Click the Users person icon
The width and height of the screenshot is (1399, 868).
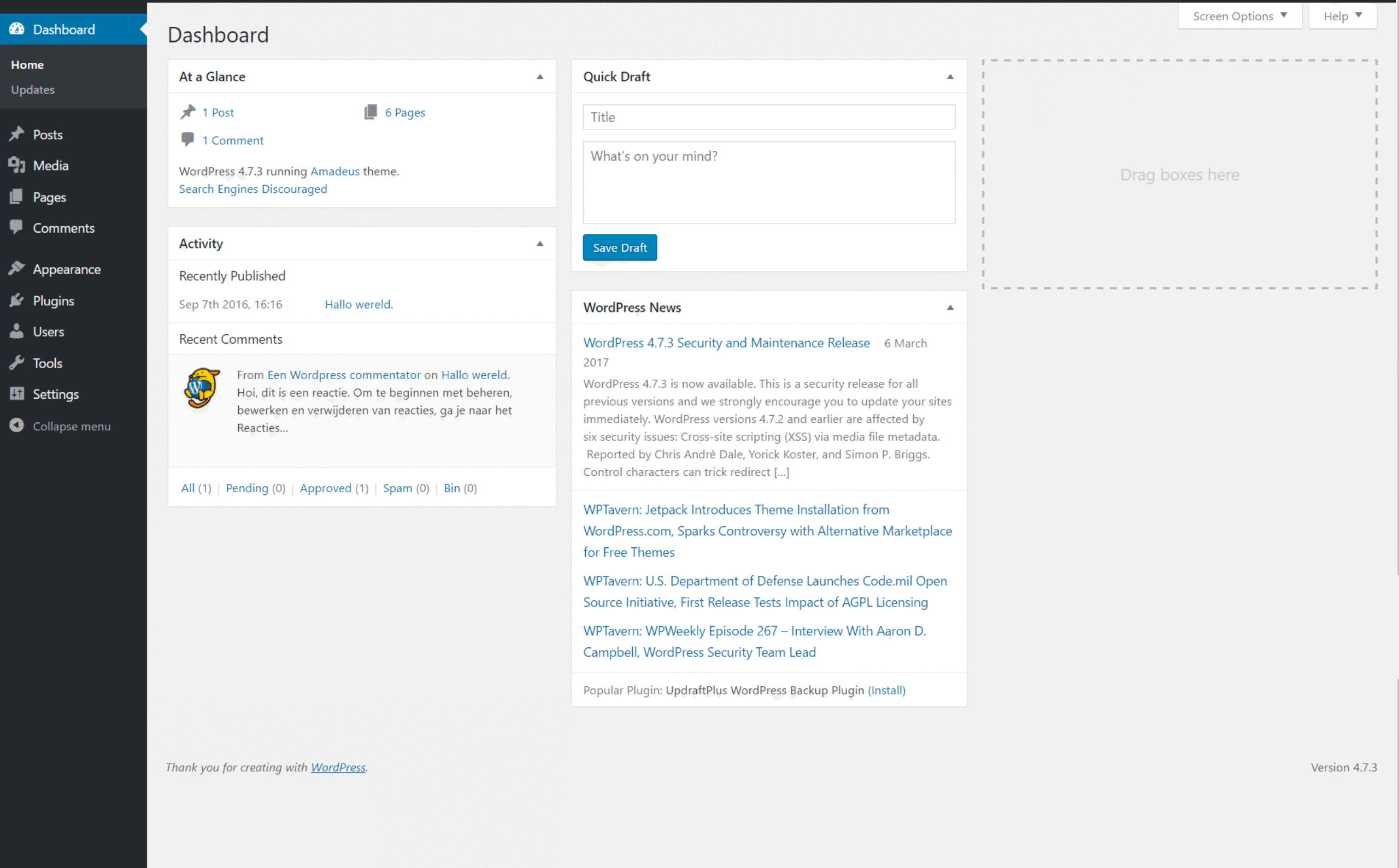[16, 331]
